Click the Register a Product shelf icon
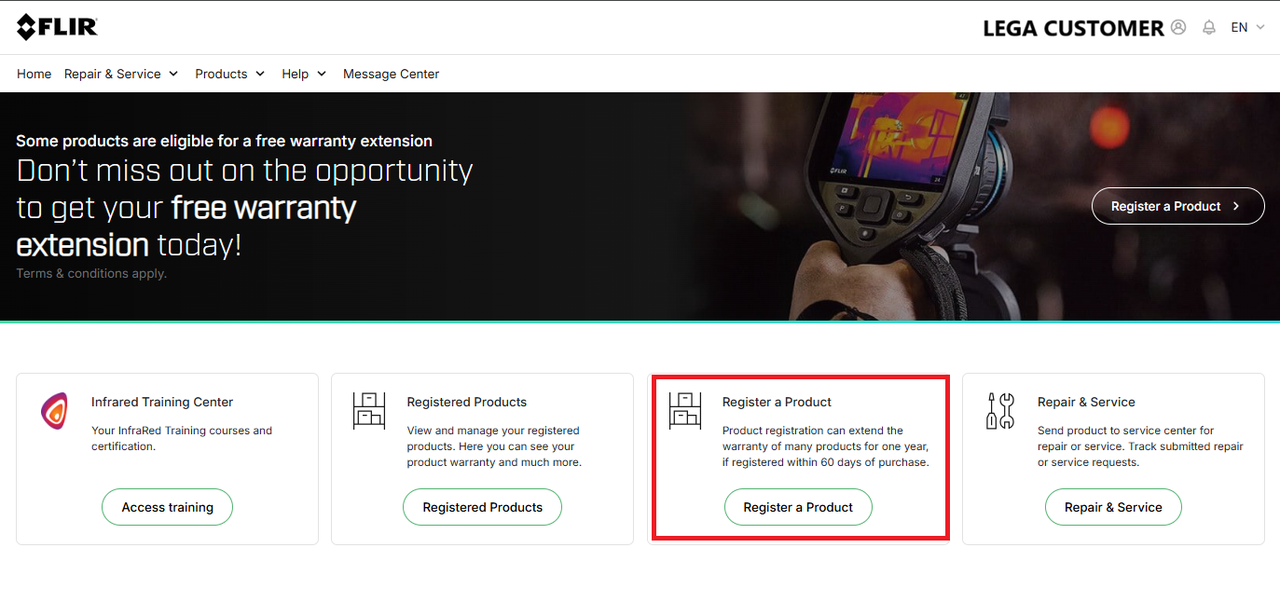This screenshot has height=589, width=1280. (x=685, y=411)
